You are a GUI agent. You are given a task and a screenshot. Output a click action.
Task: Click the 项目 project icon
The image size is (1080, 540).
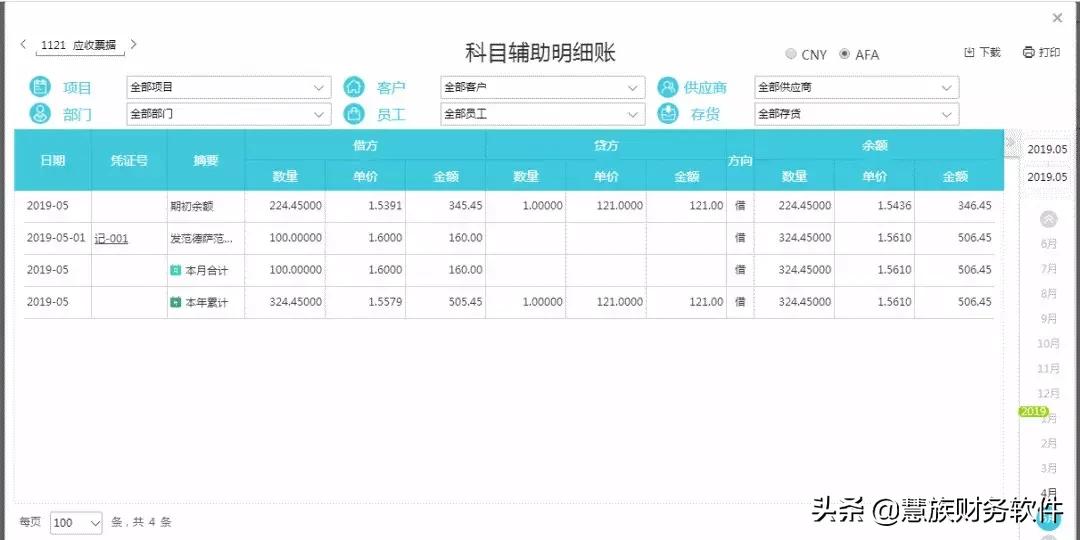pos(41,87)
